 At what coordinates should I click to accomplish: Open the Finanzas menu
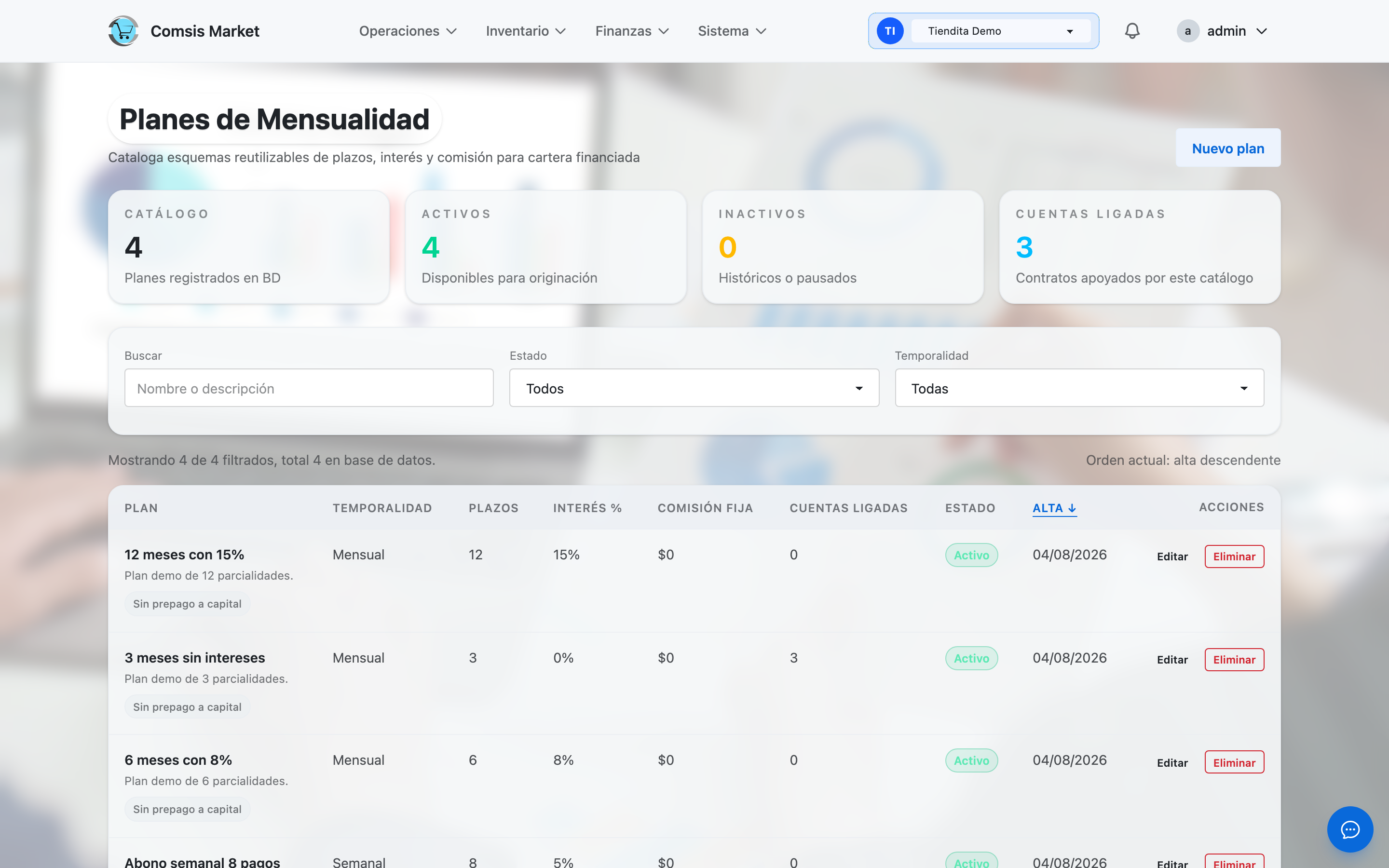tap(632, 31)
